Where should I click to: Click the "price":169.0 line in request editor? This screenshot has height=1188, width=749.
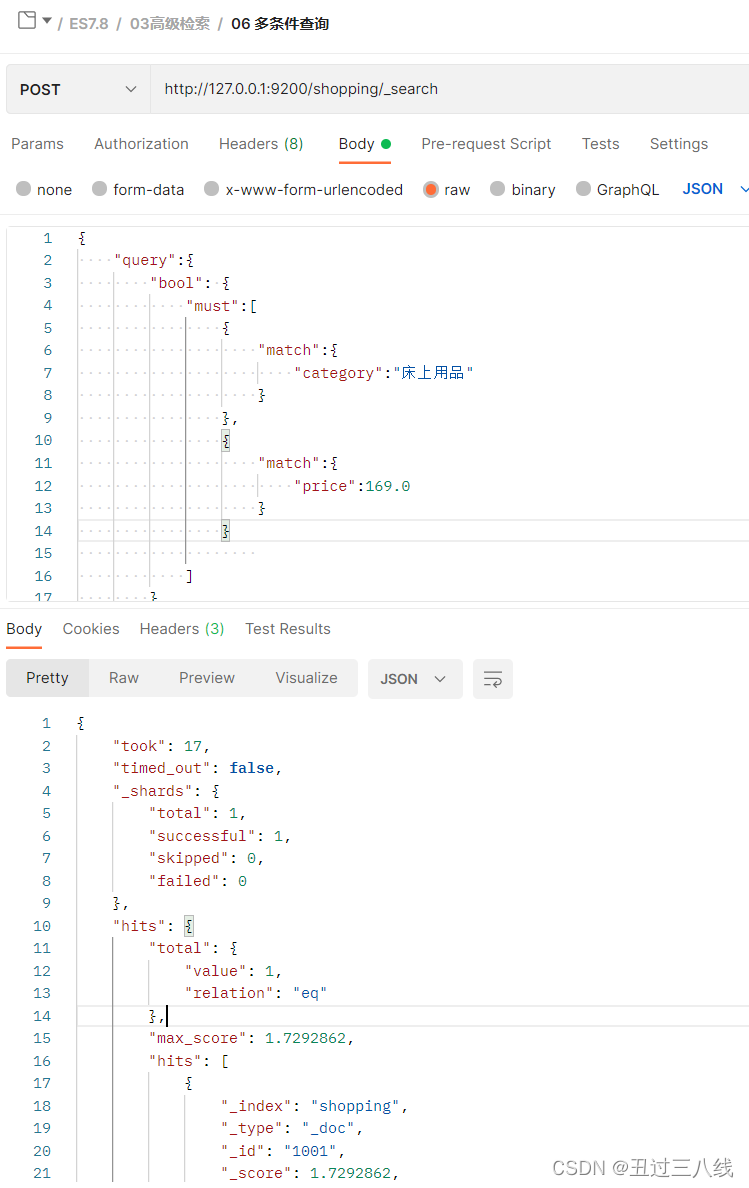click(352, 486)
